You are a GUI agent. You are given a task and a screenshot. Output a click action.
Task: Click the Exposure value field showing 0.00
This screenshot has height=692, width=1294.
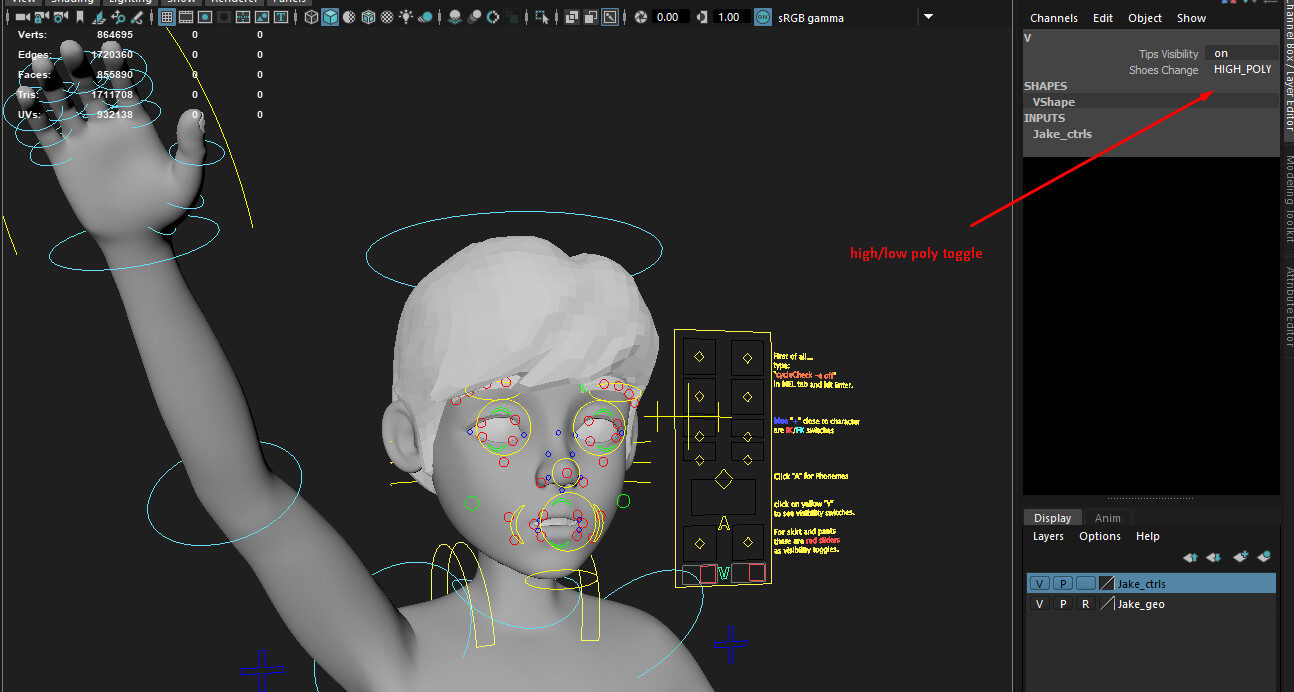[x=669, y=17]
